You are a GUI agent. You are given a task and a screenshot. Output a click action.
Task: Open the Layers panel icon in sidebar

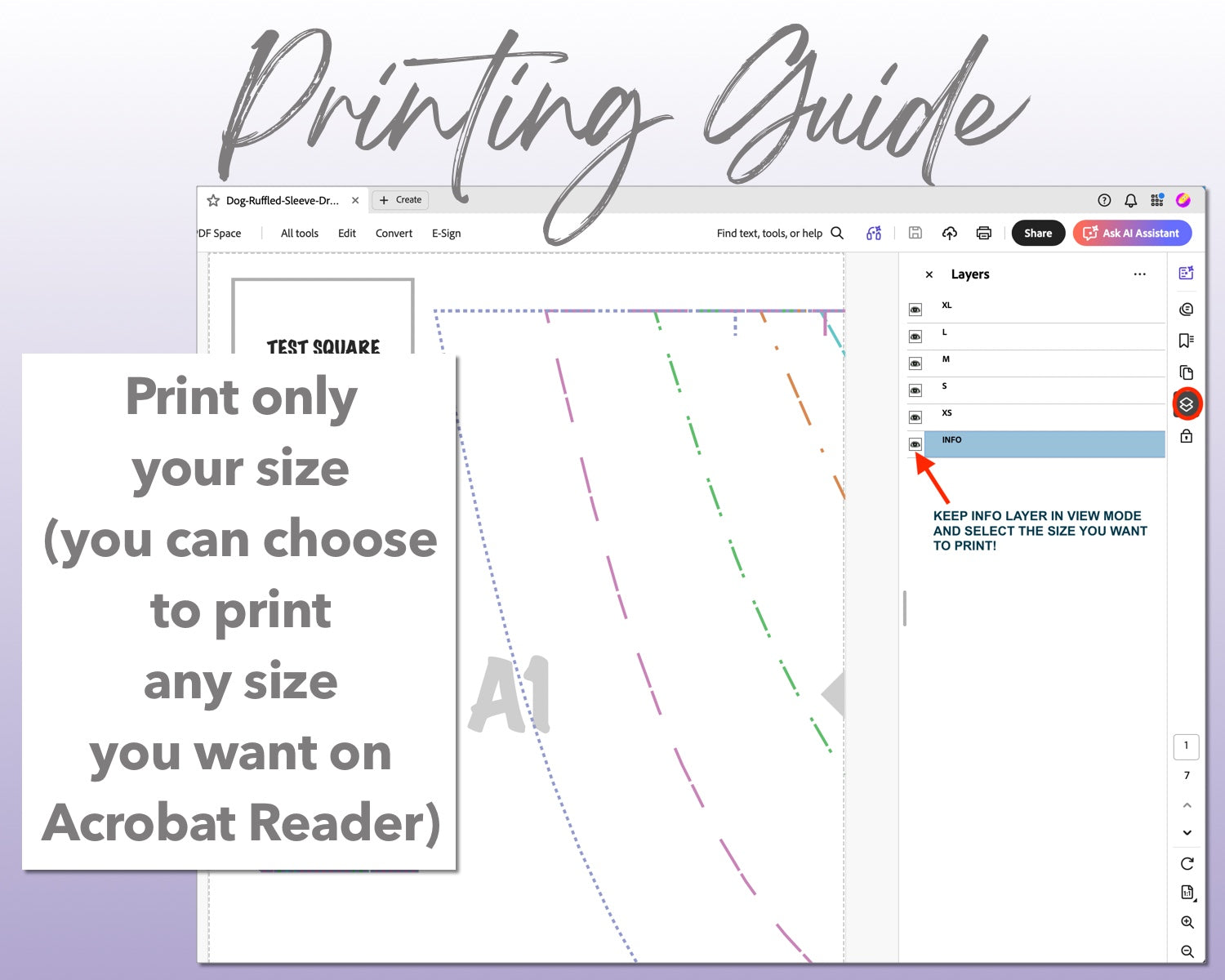(x=1187, y=404)
